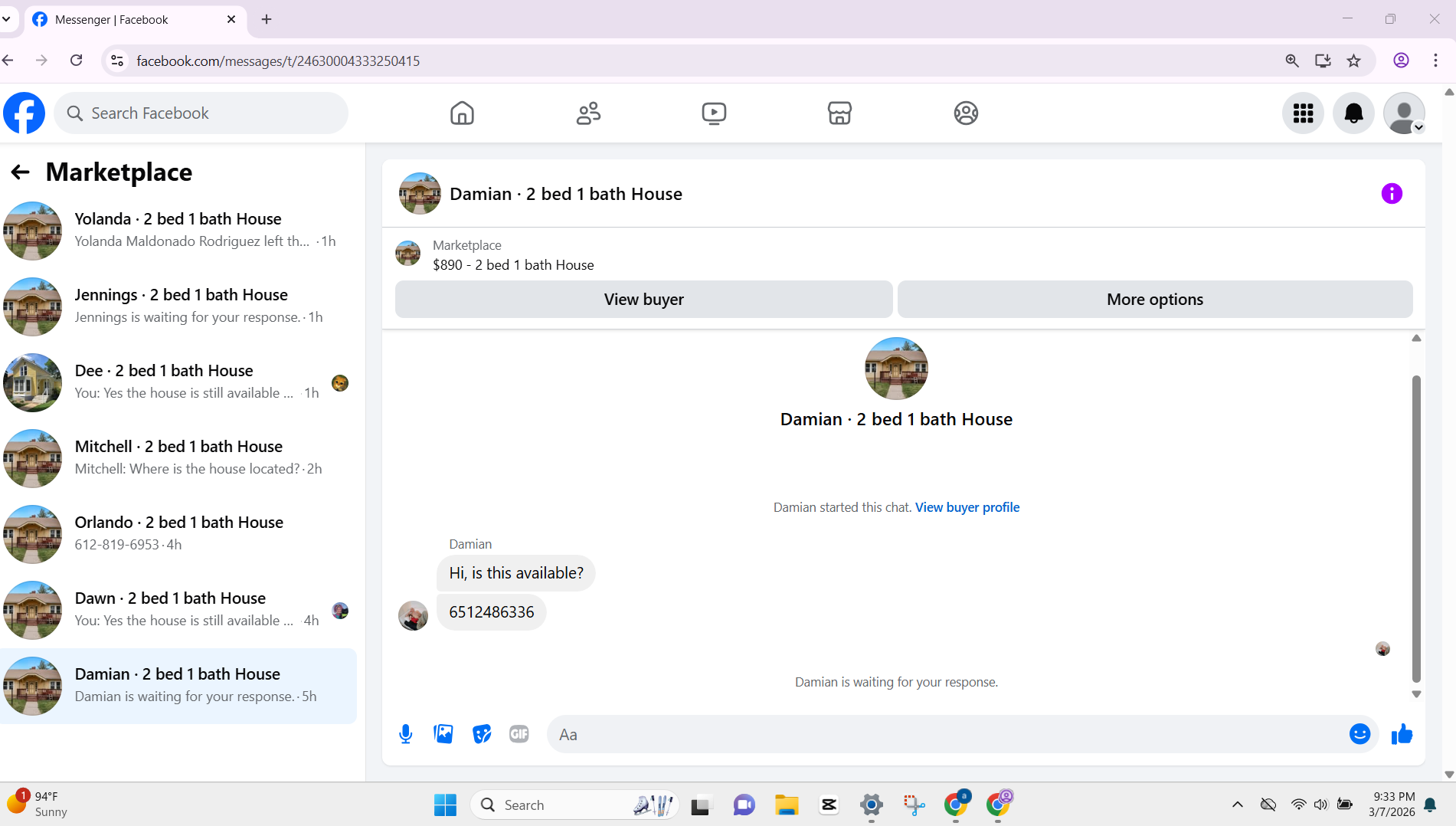Click the listing thumbnail beside Marketplace label
1456x826 pixels.
407,254
